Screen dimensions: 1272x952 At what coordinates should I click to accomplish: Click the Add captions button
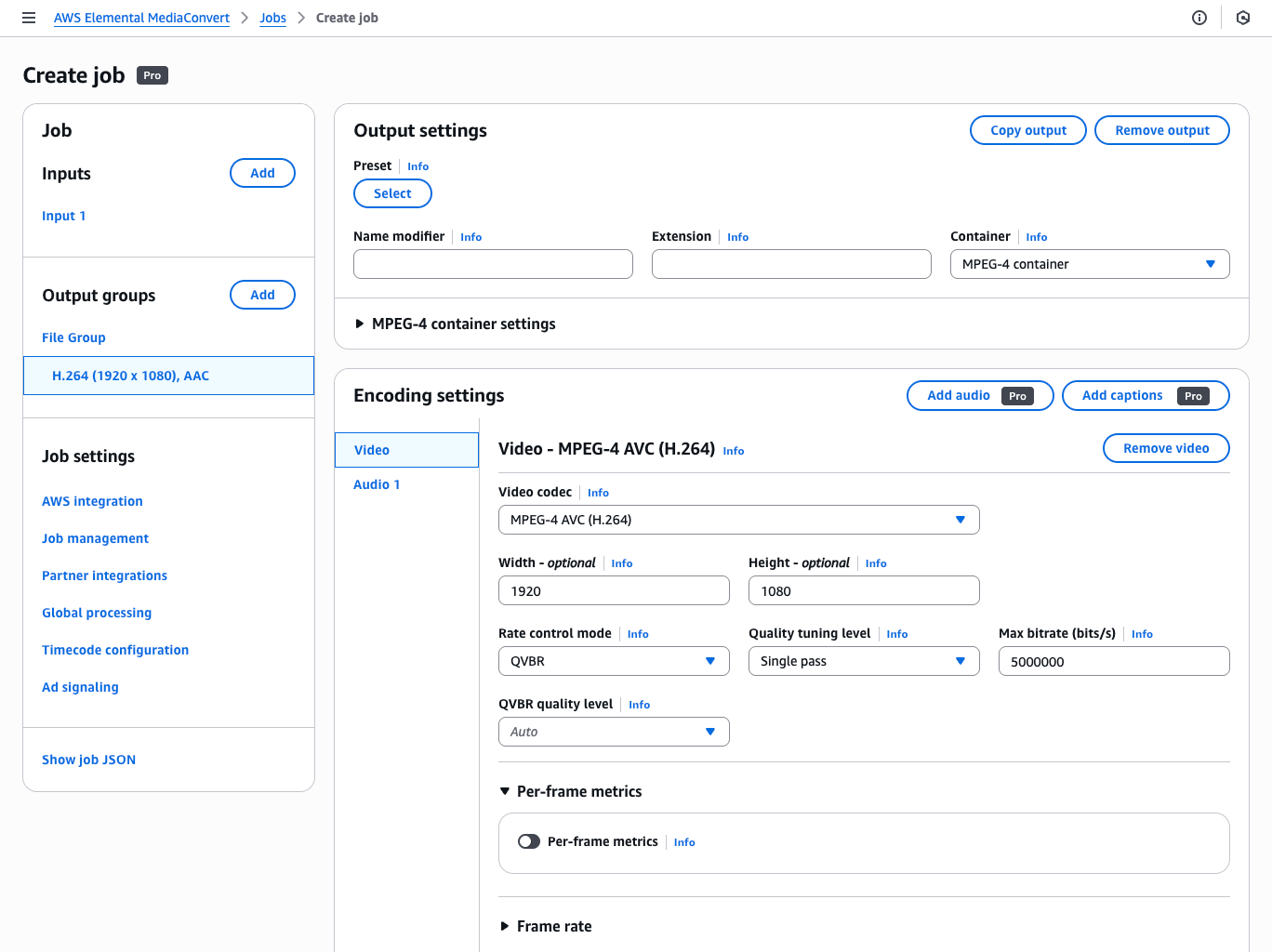coord(1146,395)
